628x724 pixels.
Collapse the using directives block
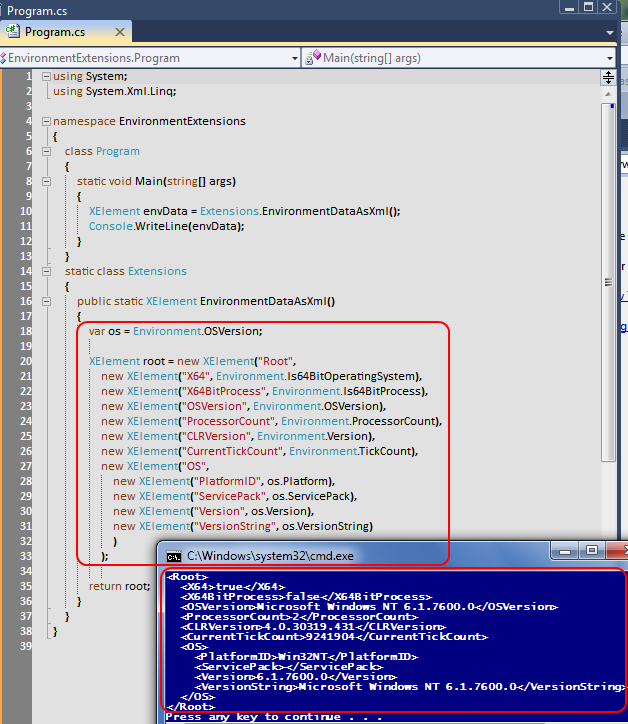click(x=46, y=76)
